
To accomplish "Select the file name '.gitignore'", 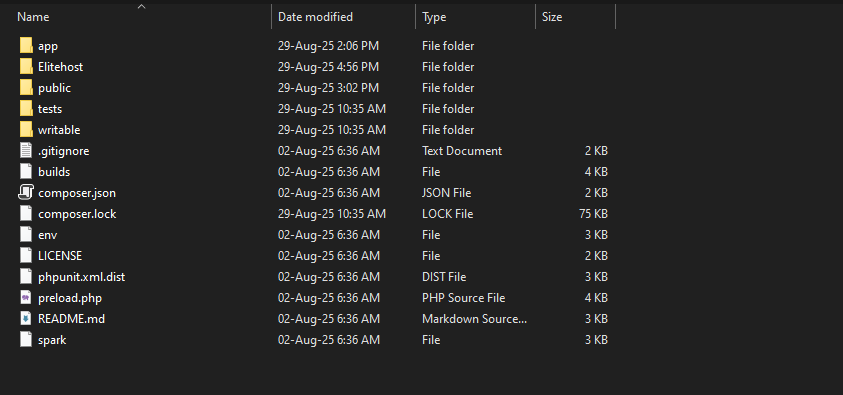I will [63, 151].
